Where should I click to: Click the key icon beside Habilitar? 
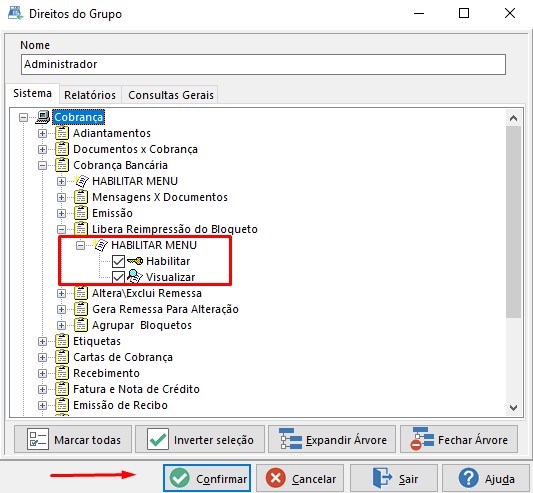coord(135,261)
